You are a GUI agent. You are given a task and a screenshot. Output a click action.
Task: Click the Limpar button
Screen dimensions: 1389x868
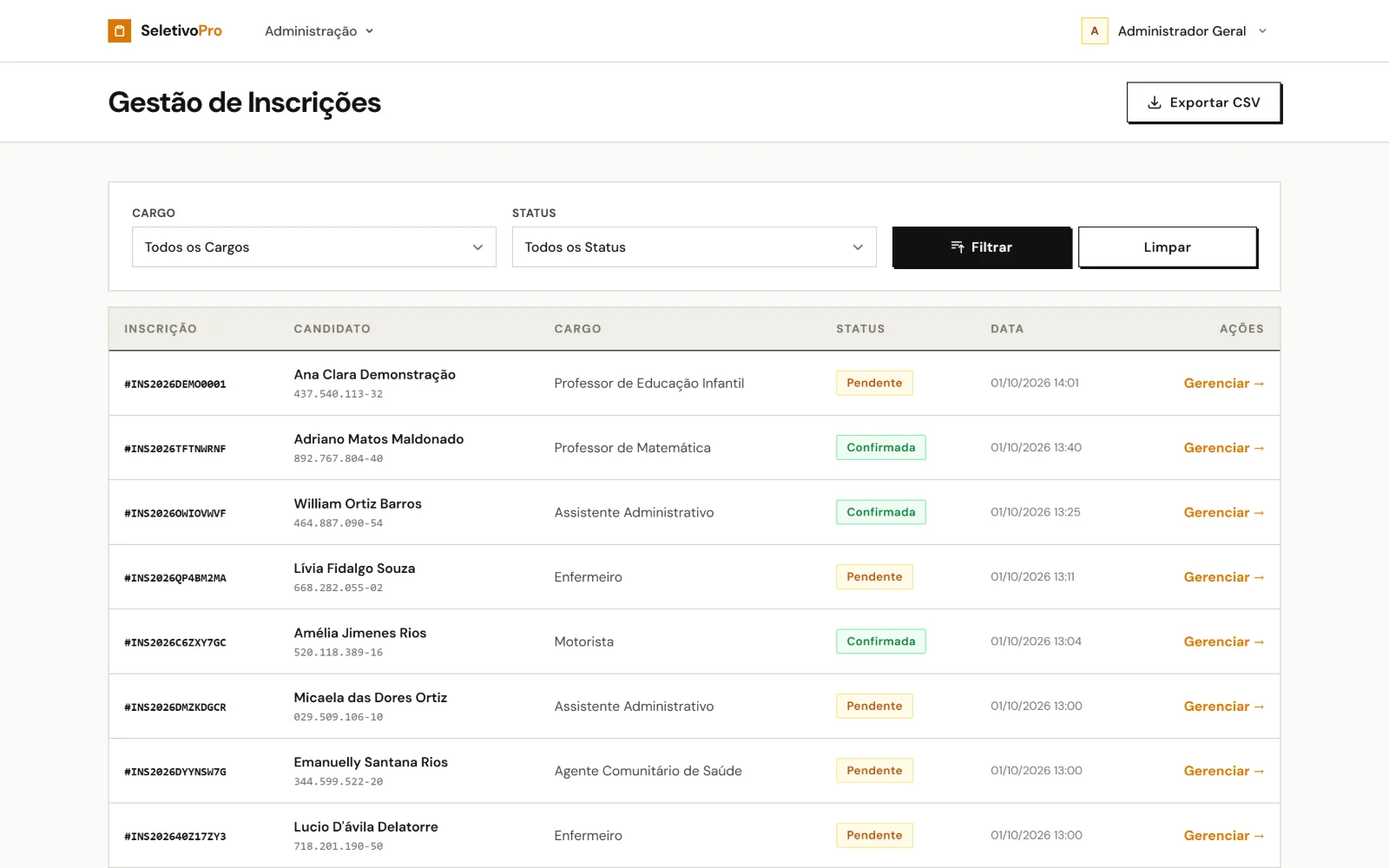click(x=1167, y=247)
